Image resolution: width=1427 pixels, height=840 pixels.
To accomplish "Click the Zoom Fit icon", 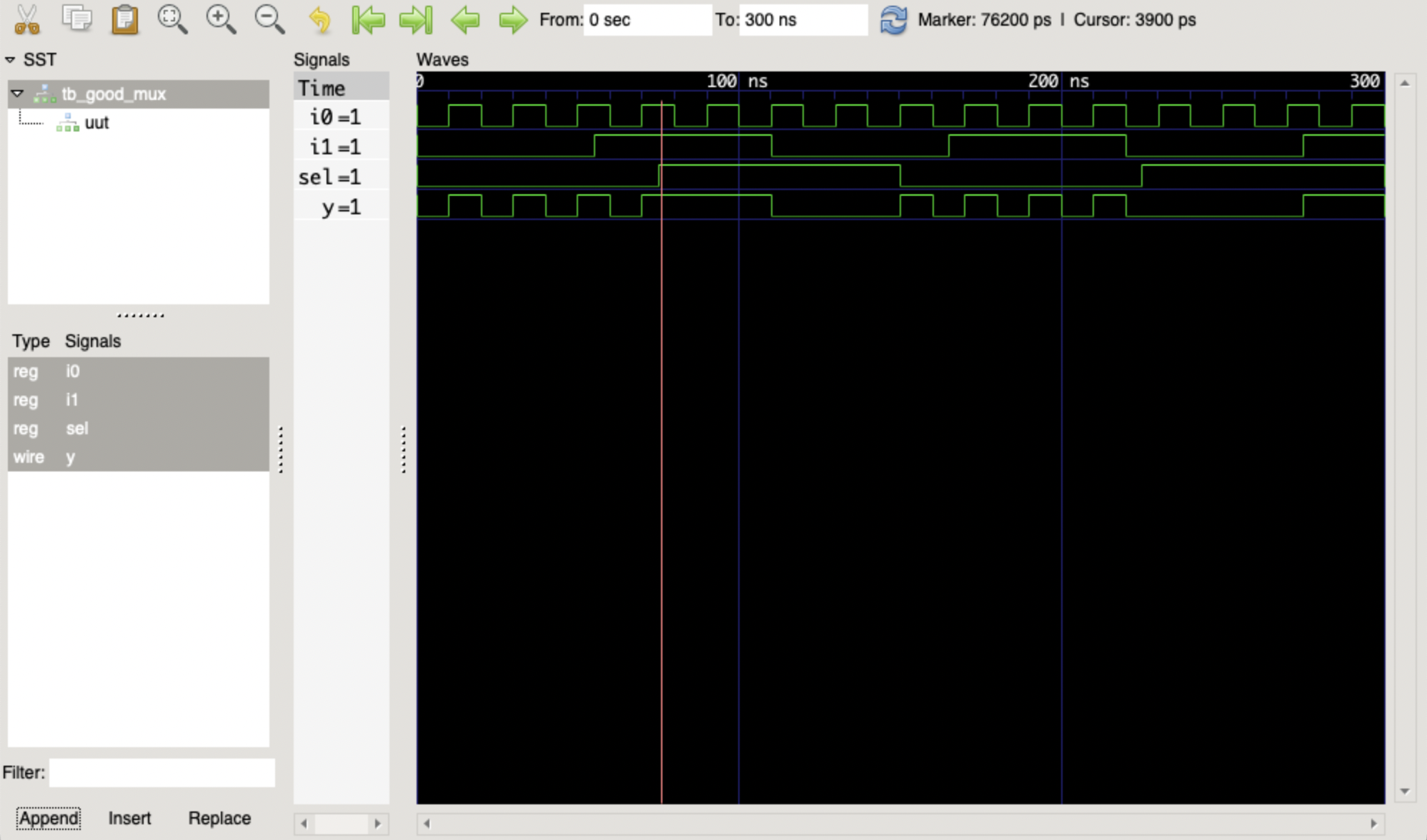I will coord(172,19).
